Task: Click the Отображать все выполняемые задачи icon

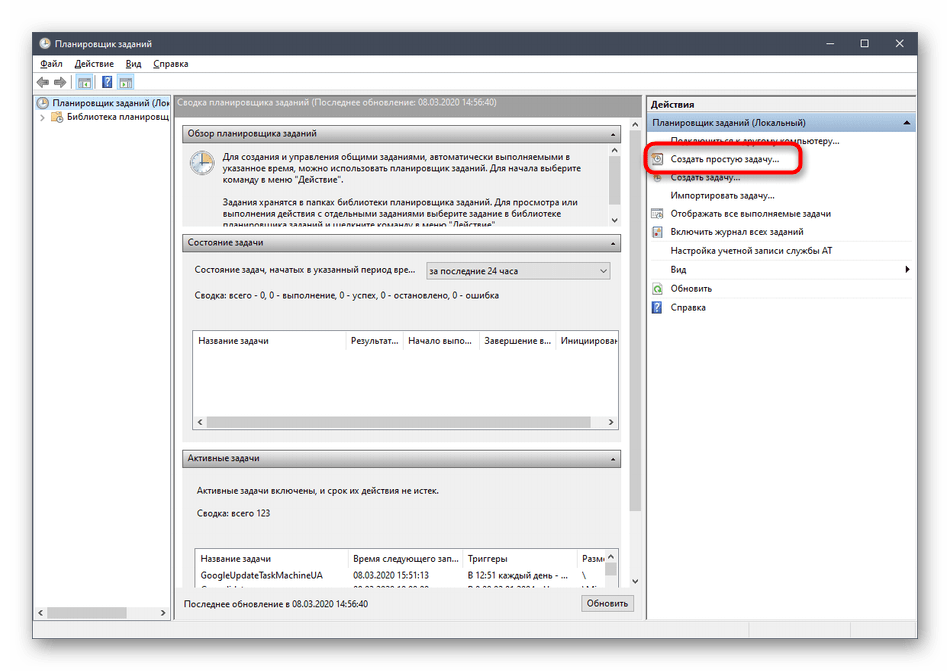Action: (657, 214)
